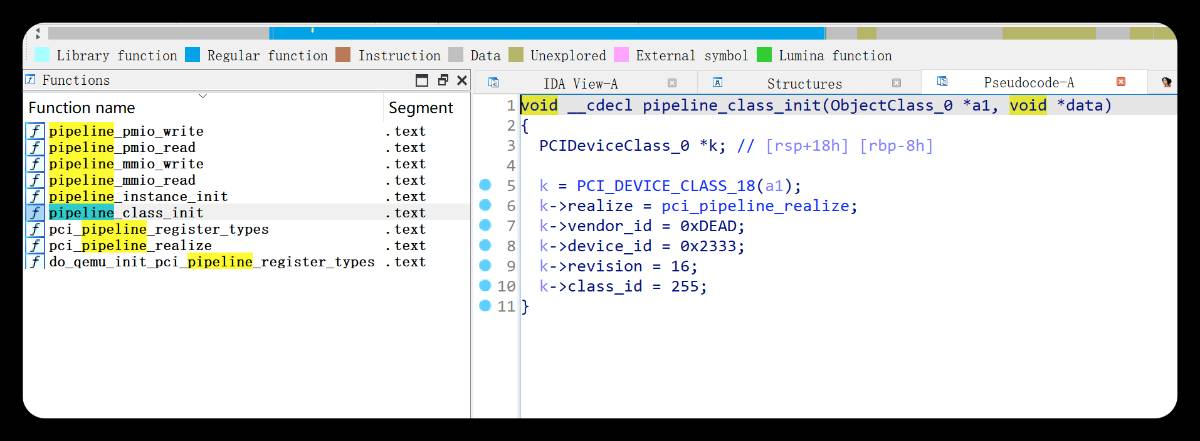Viewport: 1200px width, 441px height.
Task: Click the IDA View-A tab icon
Action: pos(493,83)
